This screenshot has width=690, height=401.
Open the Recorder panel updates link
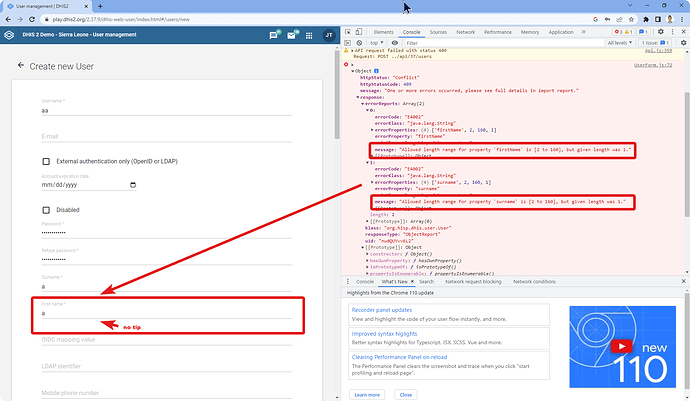(x=382, y=310)
